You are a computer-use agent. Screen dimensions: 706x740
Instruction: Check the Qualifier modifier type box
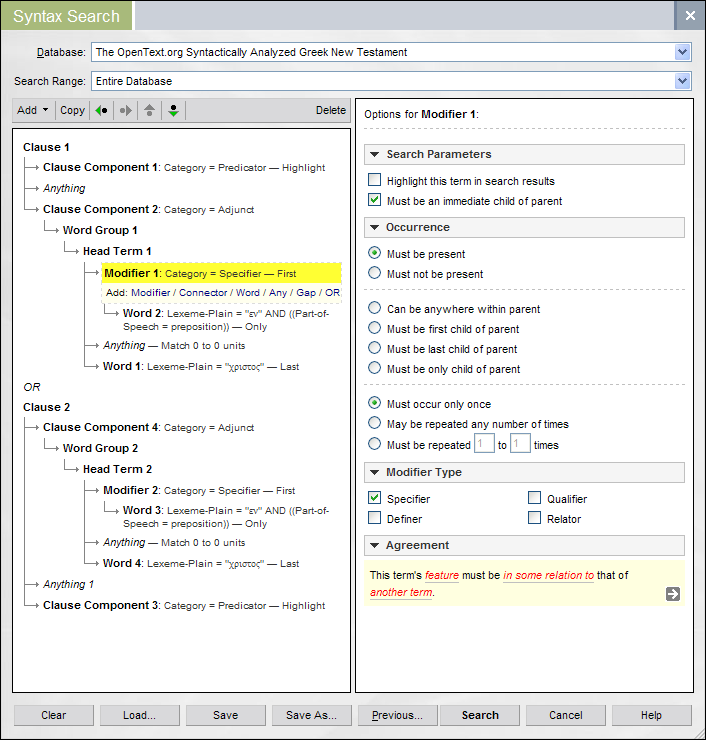(x=535, y=499)
